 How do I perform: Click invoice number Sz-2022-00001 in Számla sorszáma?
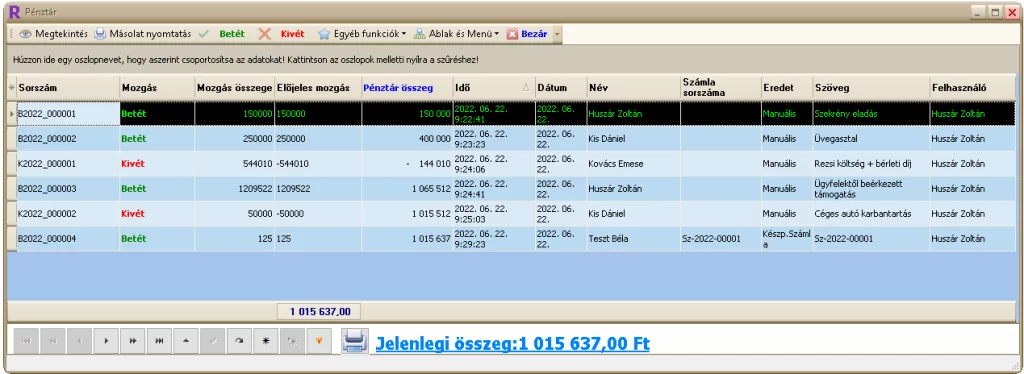tap(720, 239)
